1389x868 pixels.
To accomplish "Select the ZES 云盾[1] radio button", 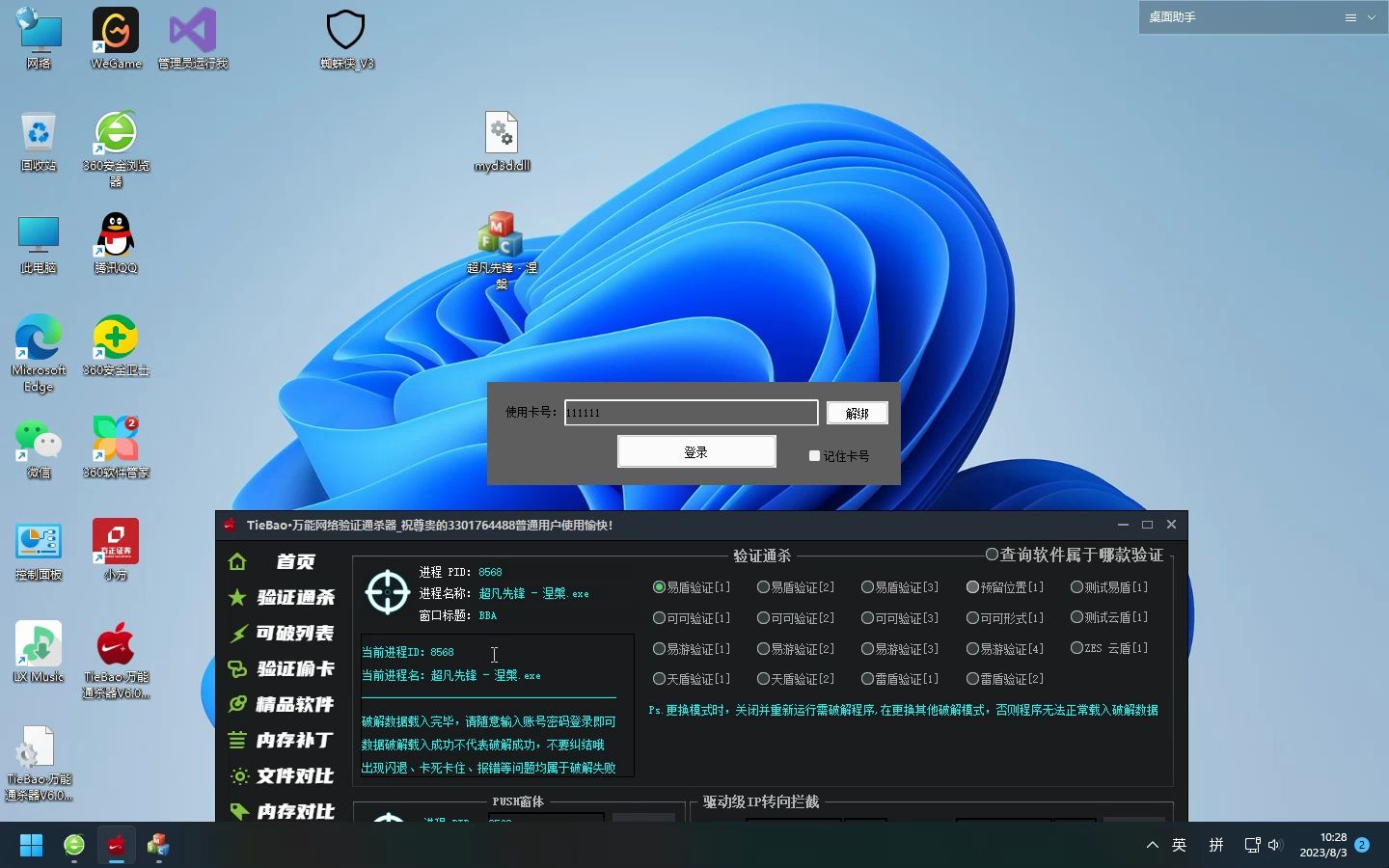I will pyautogui.click(x=1076, y=648).
